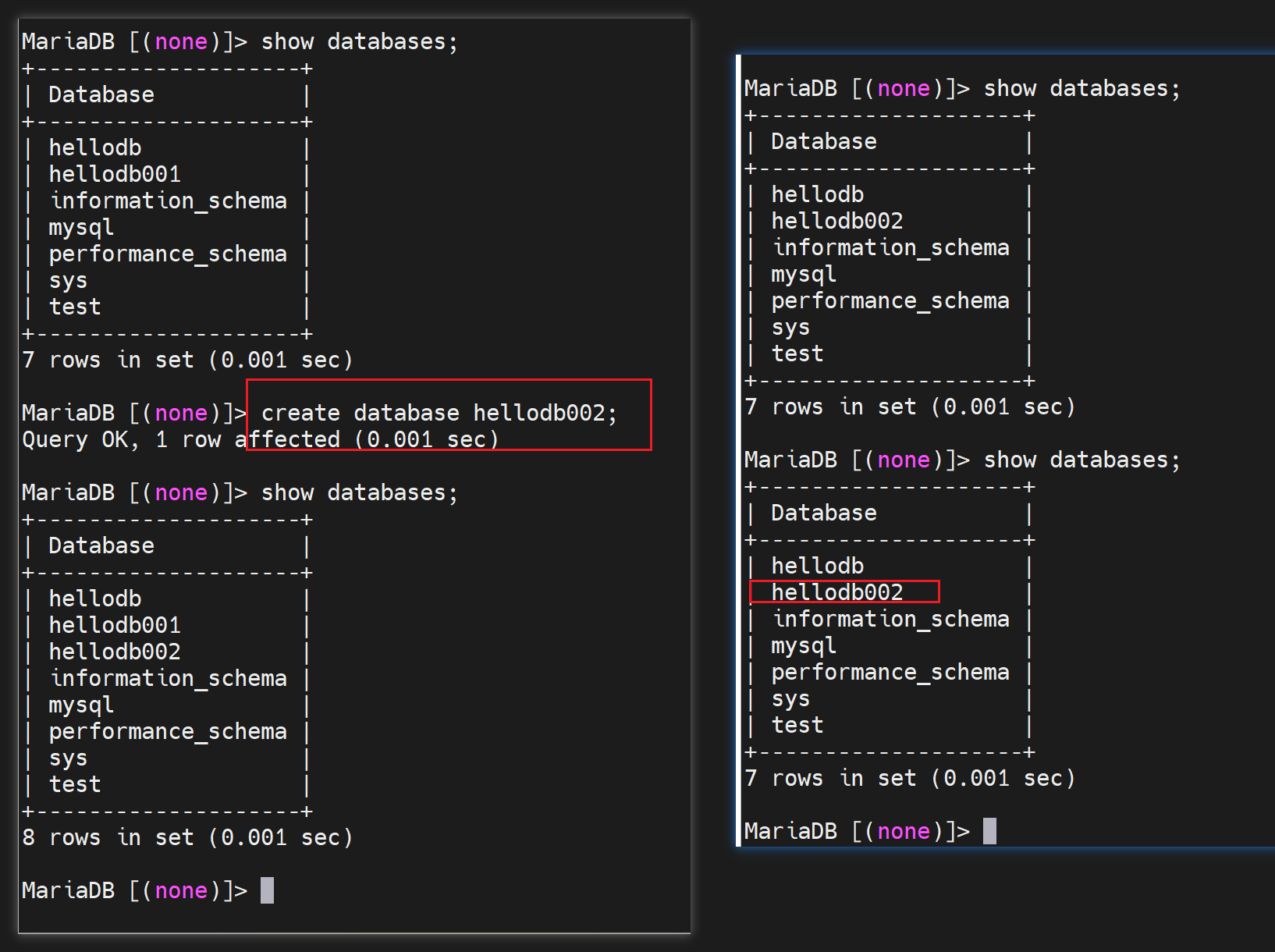Select hellodb002 row in left terminal's 8-row listing
1275x952 pixels.
coord(115,652)
